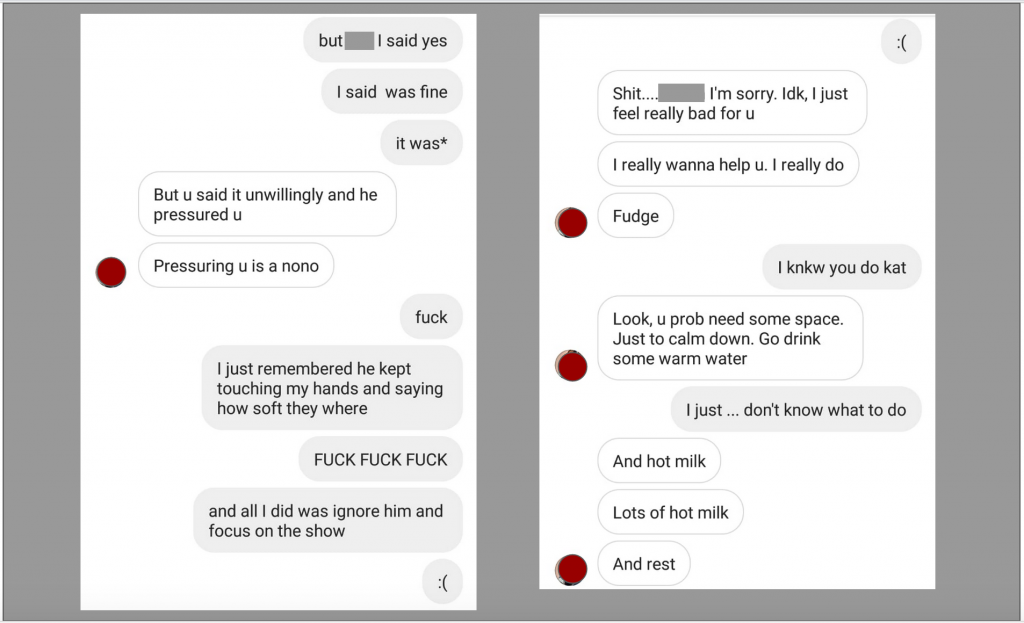Viewport: 1024px width, 623px height.
Task: Click the red avatar next to 'And rest'
Action: point(571,569)
